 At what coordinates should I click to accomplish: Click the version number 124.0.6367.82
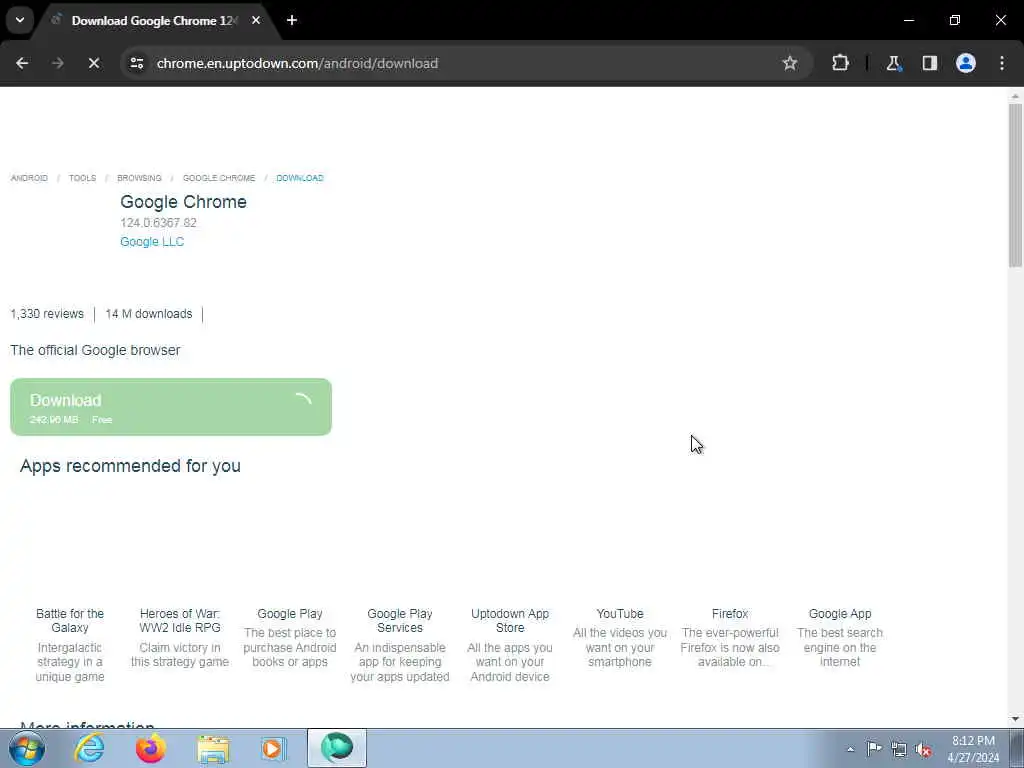tap(158, 223)
